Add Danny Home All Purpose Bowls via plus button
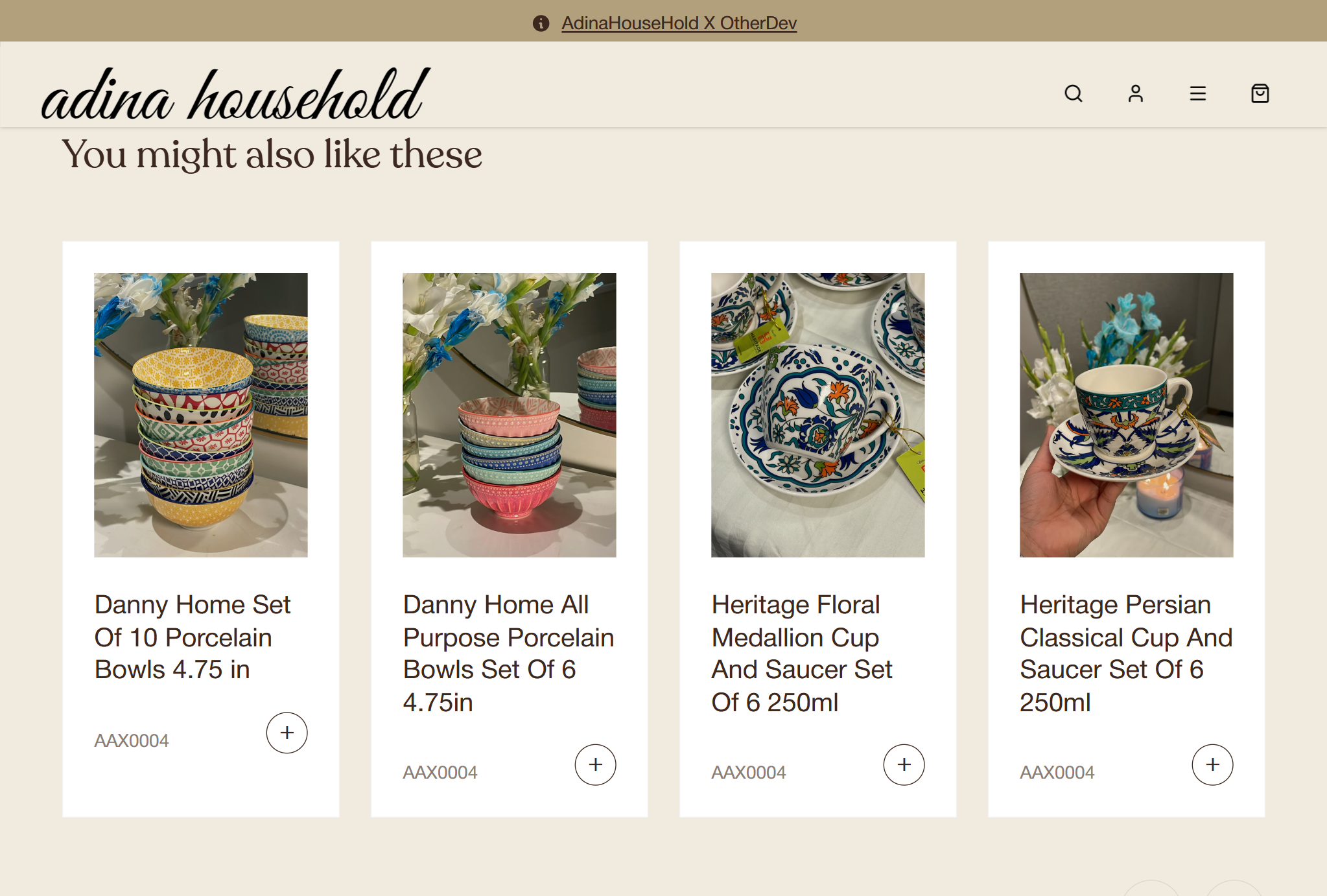Viewport: 1327px width, 896px height. pyautogui.click(x=595, y=764)
